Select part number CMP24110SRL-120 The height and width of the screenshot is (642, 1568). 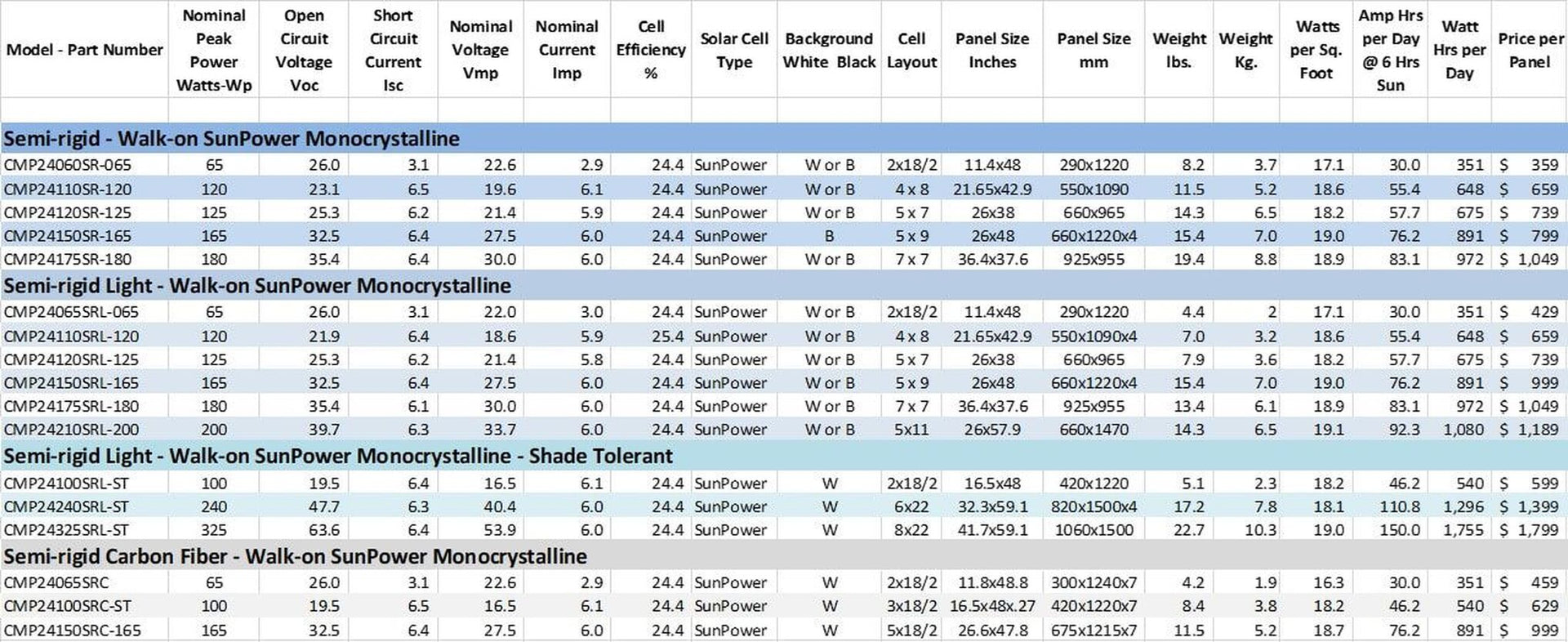click(71, 336)
